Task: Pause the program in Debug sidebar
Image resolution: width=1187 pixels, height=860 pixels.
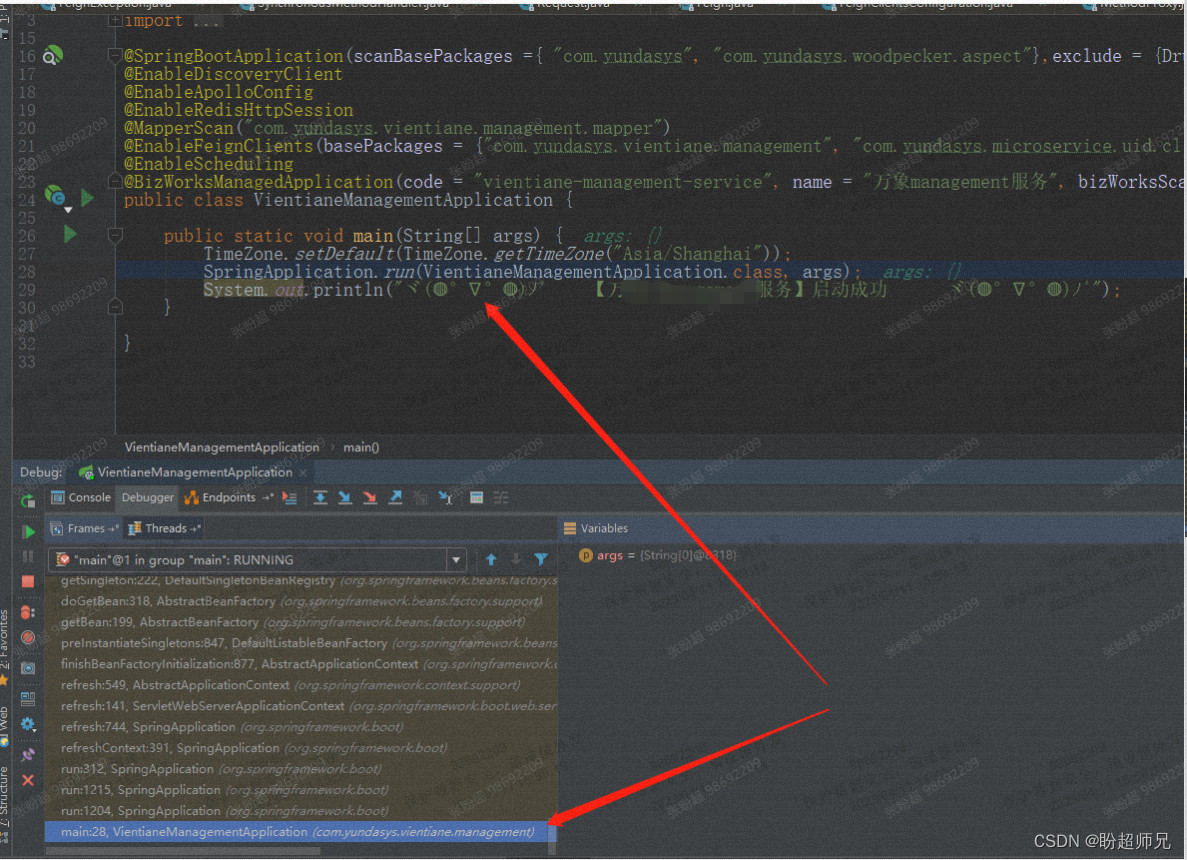Action: 28,556
